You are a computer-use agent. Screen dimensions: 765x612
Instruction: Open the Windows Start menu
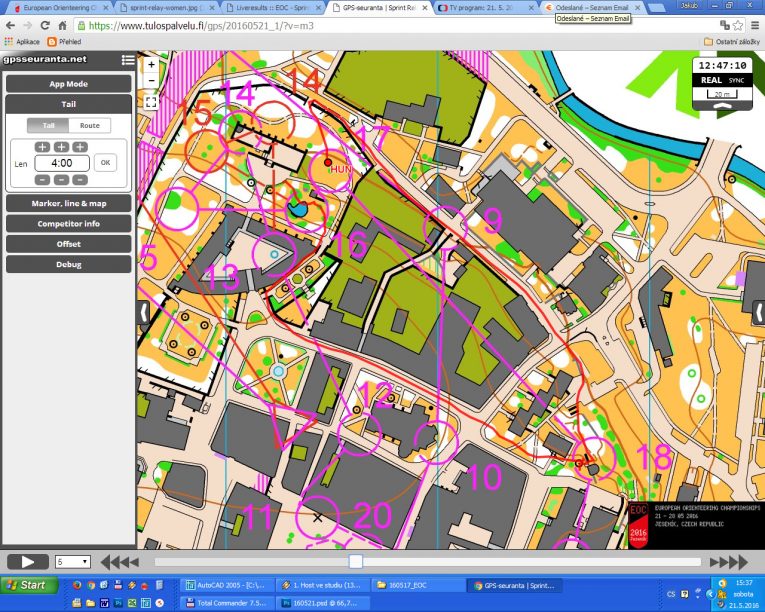[28, 585]
